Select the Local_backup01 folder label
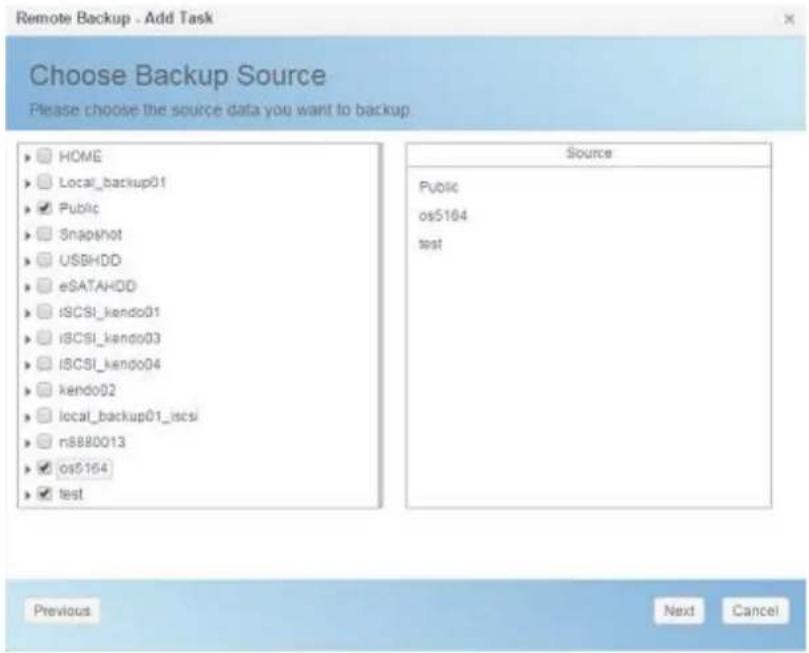 (x=112, y=182)
